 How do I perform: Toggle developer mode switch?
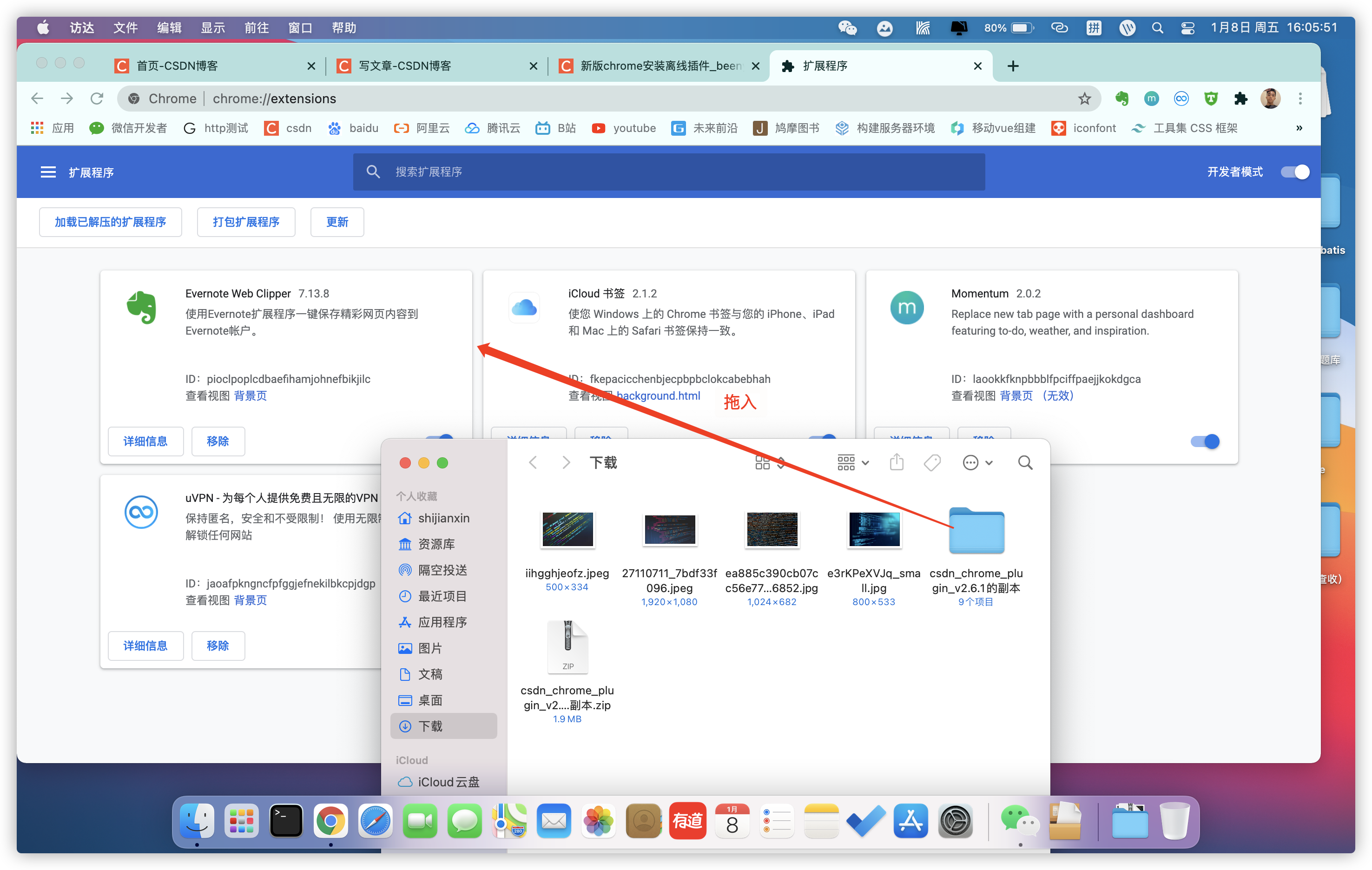[1294, 172]
